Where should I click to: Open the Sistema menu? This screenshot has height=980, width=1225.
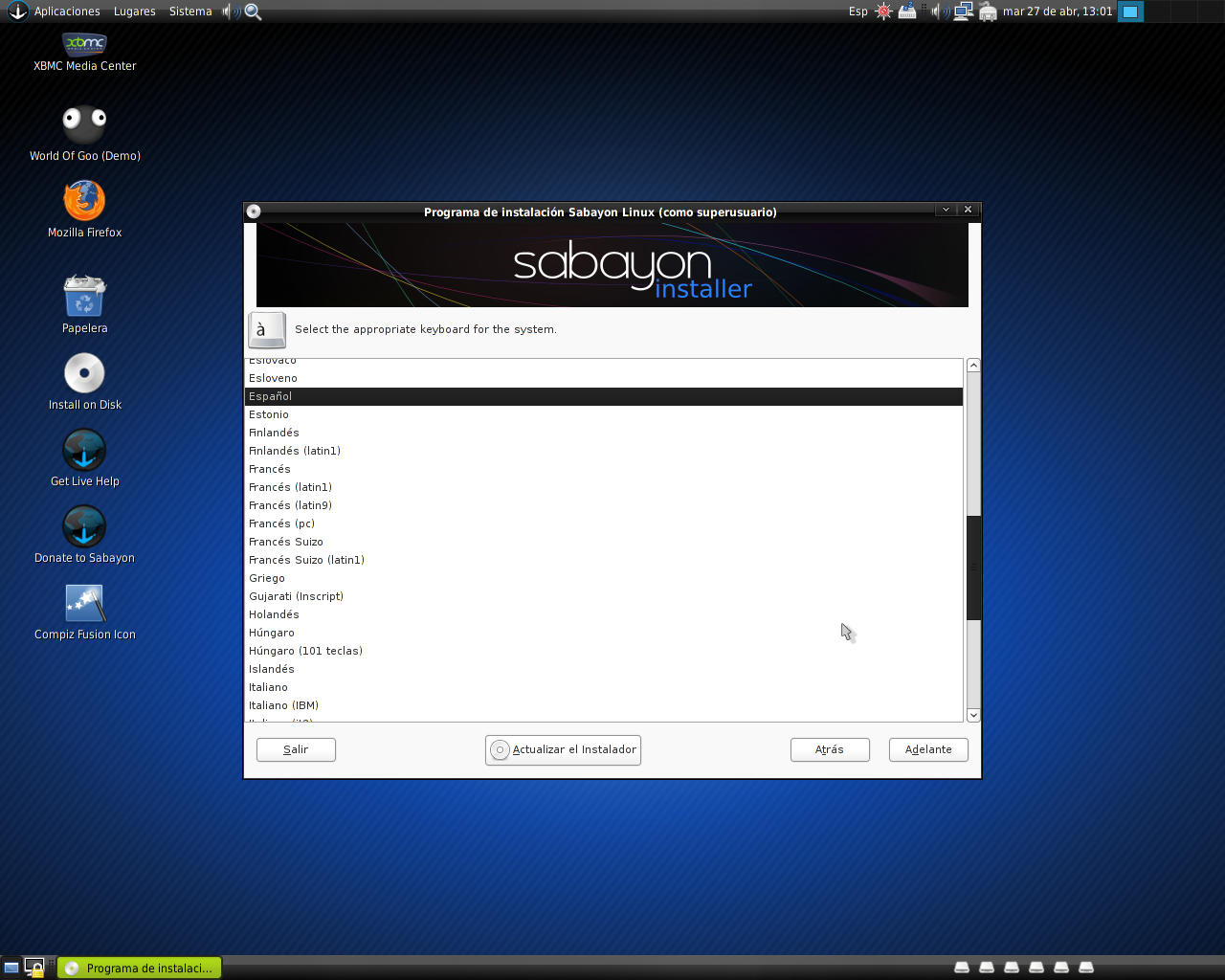(x=190, y=11)
